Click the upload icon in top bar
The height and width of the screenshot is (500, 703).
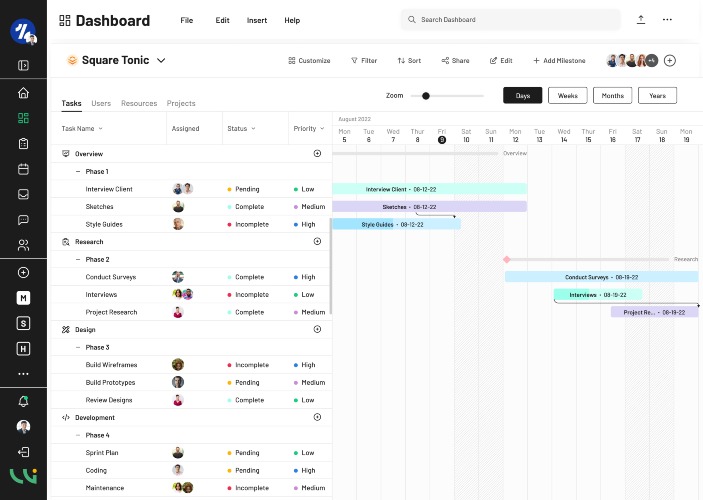[641, 20]
